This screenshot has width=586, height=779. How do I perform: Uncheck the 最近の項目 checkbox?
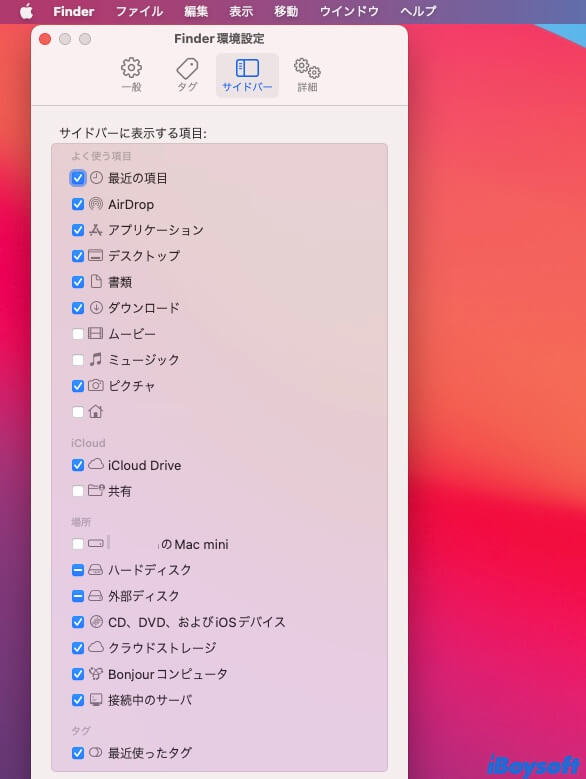(78, 178)
